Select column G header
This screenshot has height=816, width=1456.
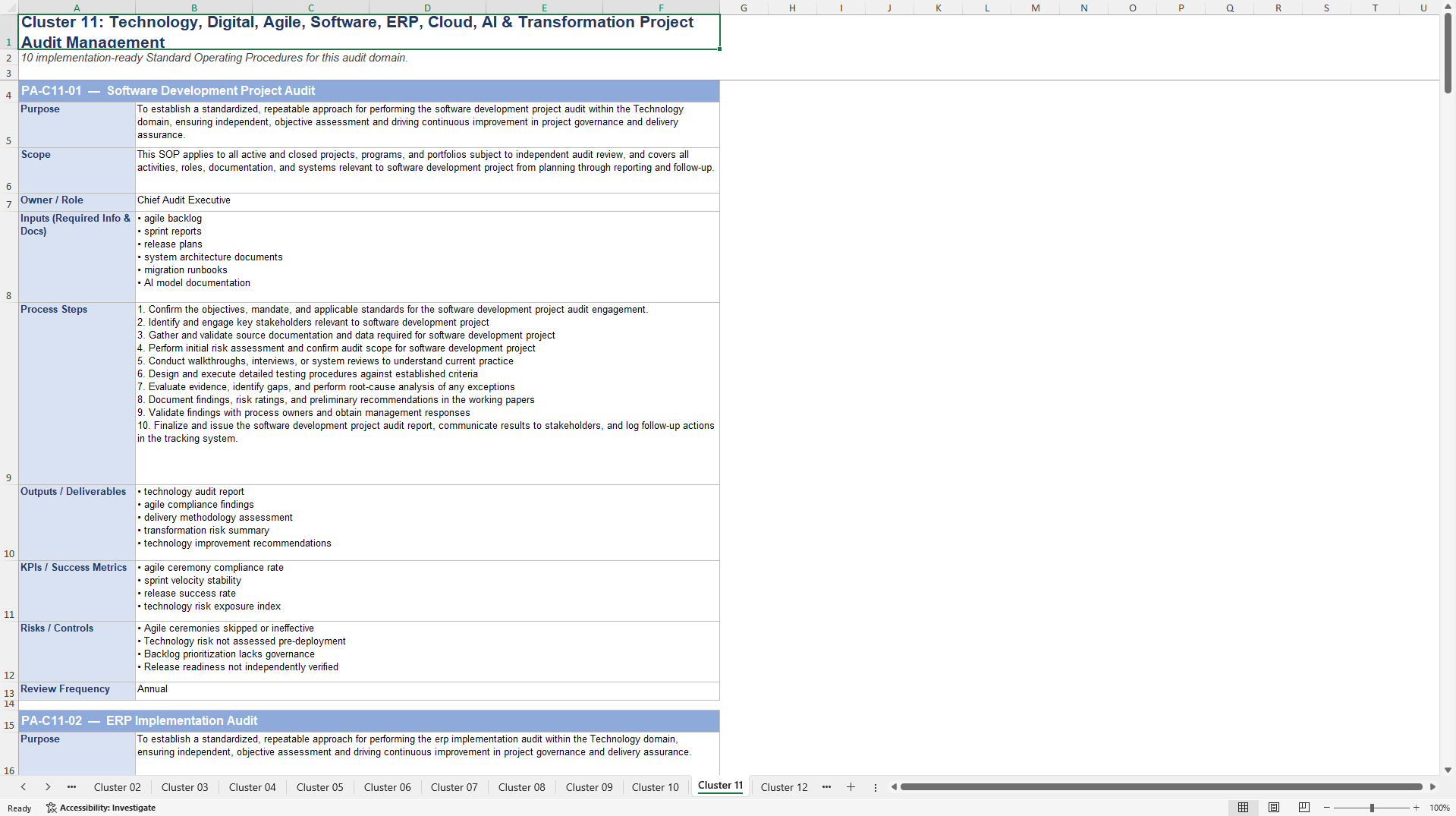click(744, 8)
